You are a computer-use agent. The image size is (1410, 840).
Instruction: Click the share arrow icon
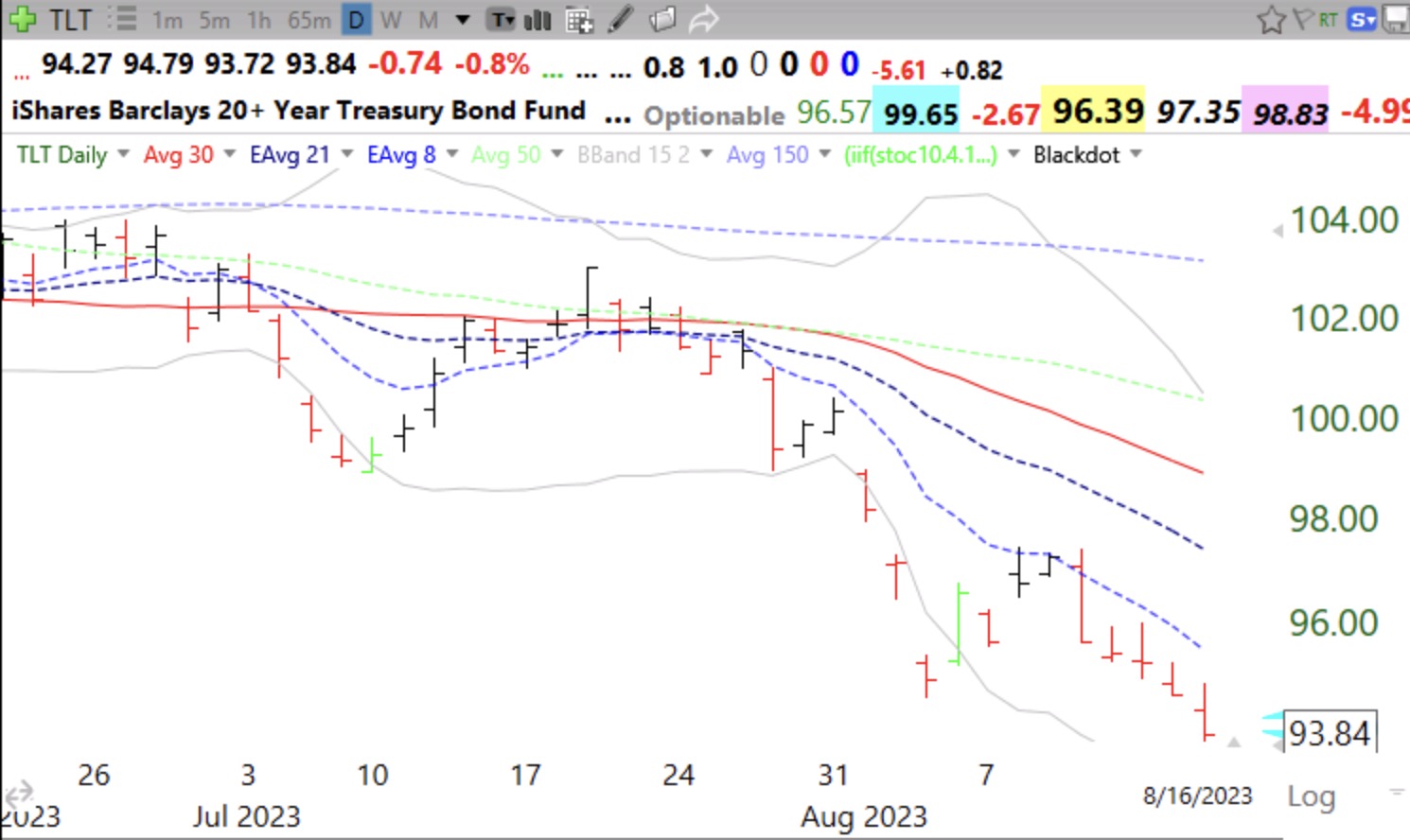coord(704,19)
